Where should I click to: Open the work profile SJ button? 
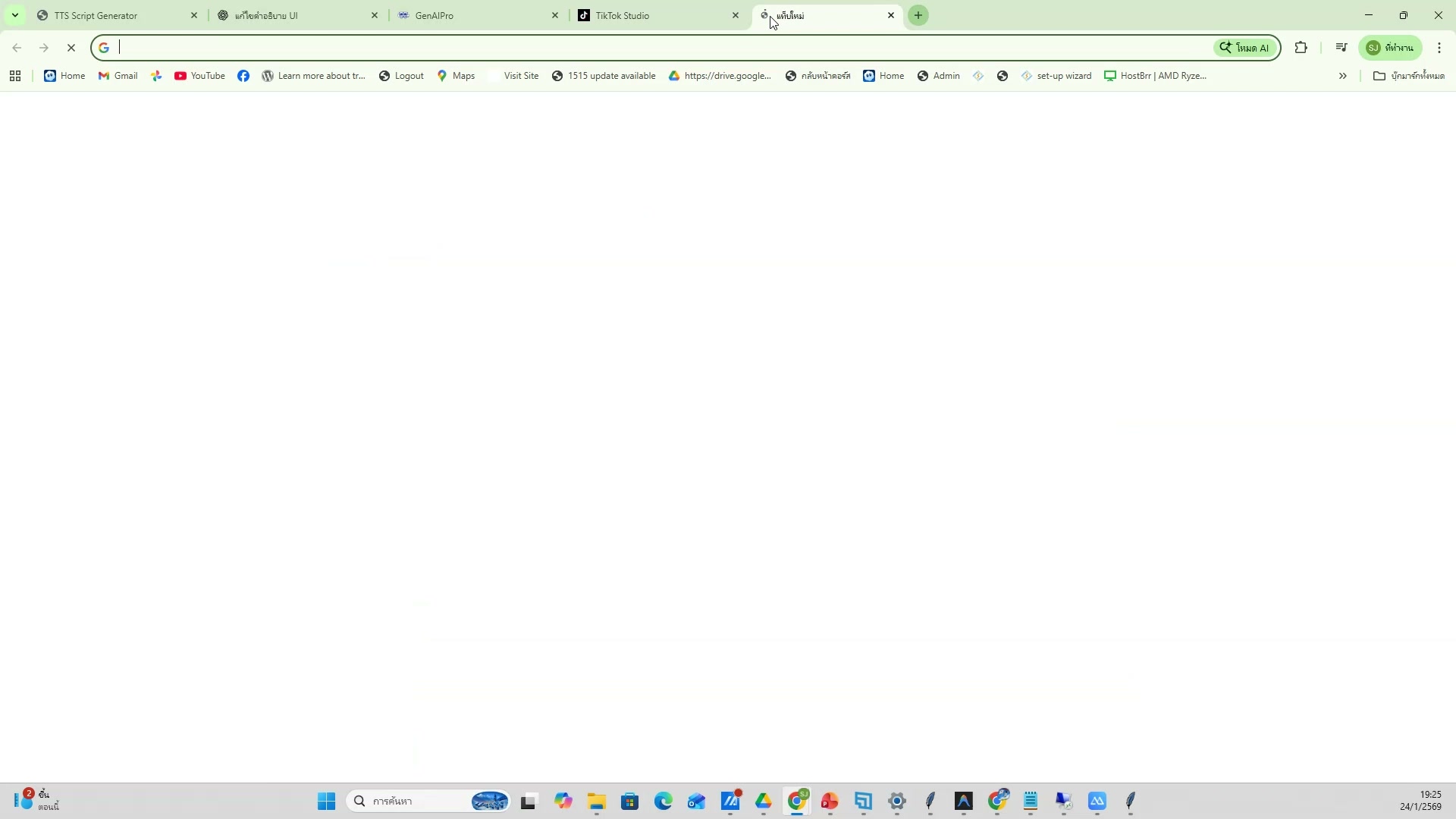tap(1391, 48)
